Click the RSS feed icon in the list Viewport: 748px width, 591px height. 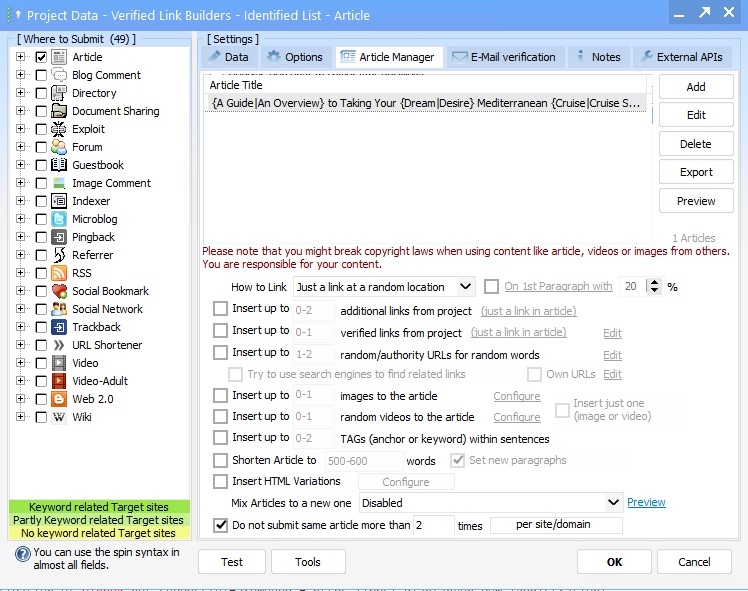[x=59, y=273]
